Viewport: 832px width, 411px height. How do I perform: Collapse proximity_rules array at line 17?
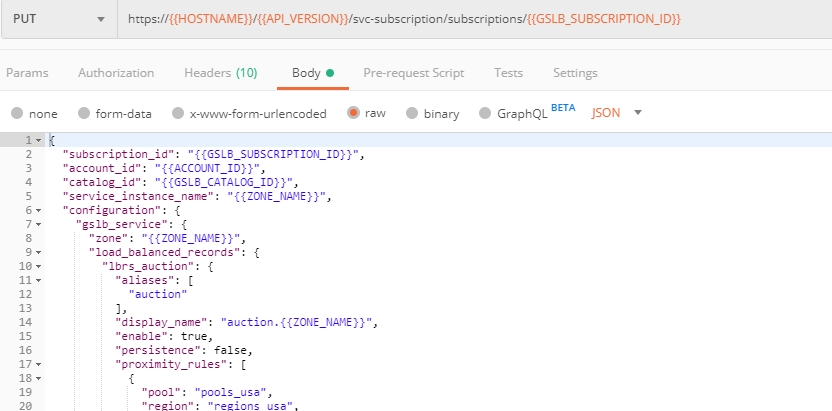tap(38, 364)
